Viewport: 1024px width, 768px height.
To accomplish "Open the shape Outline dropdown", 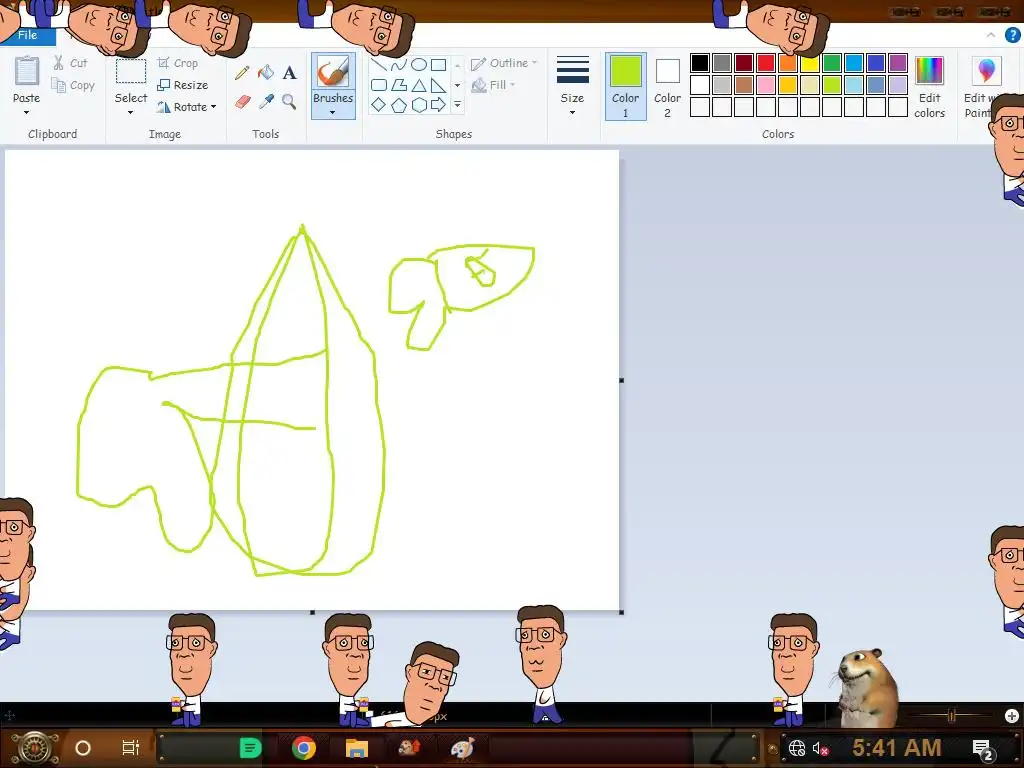I will (504, 63).
